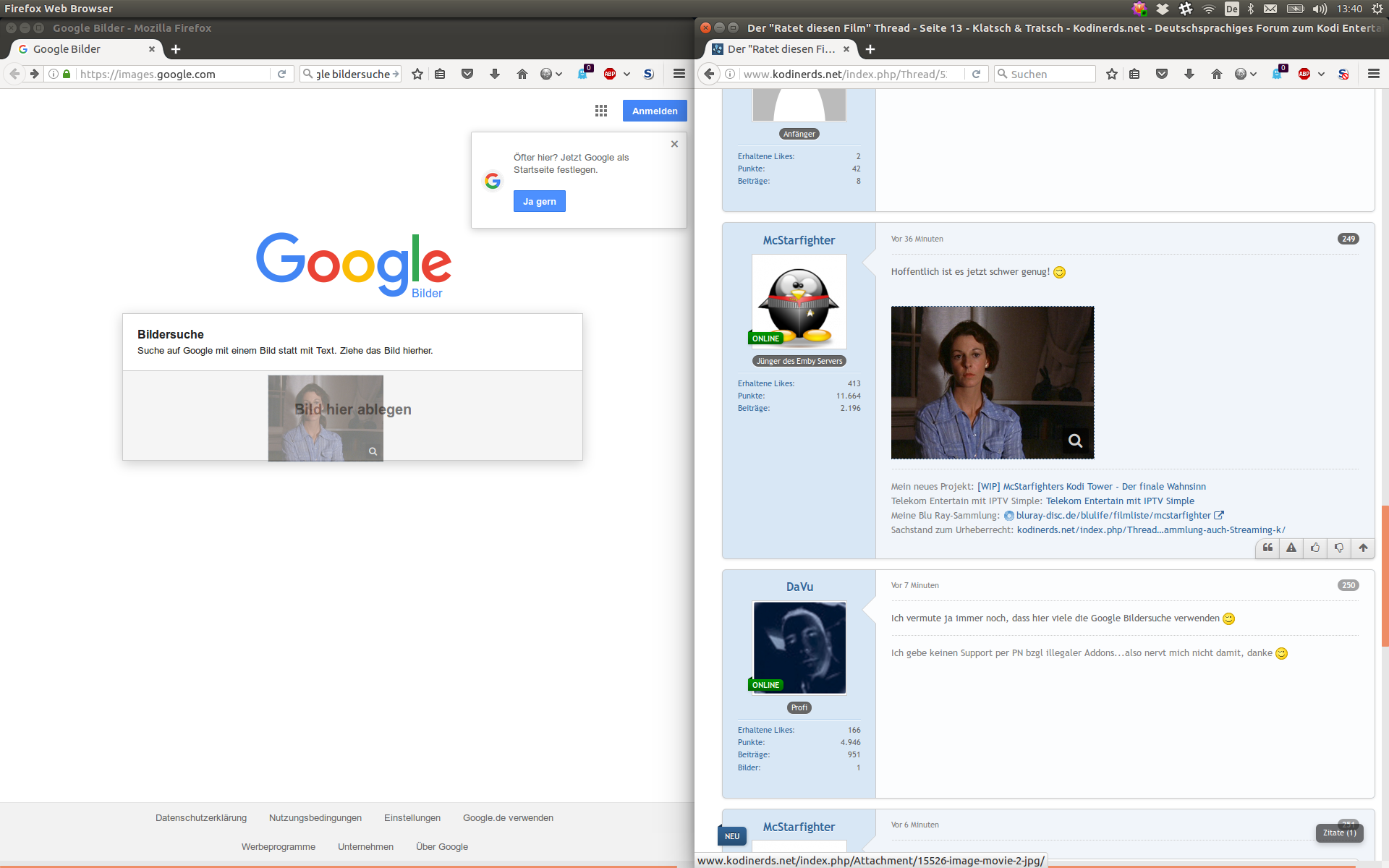Viewport: 1389px width, 868px height.
Task: Open Nutzungsbedingungen link
Action: (315, 818)
